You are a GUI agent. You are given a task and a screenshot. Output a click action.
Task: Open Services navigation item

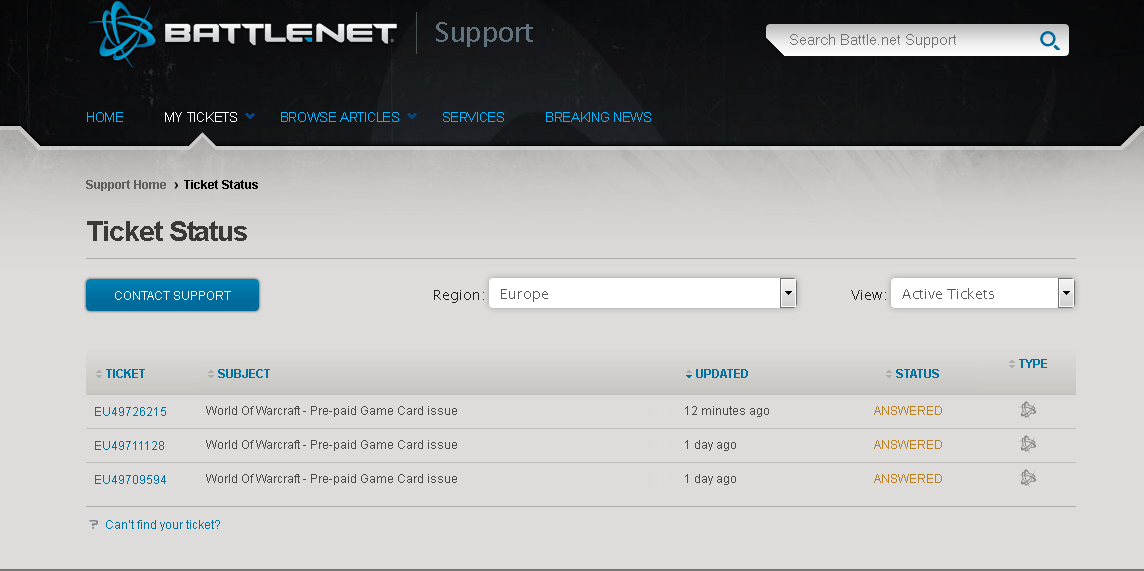pyautogui.click(x=474, y=117)
